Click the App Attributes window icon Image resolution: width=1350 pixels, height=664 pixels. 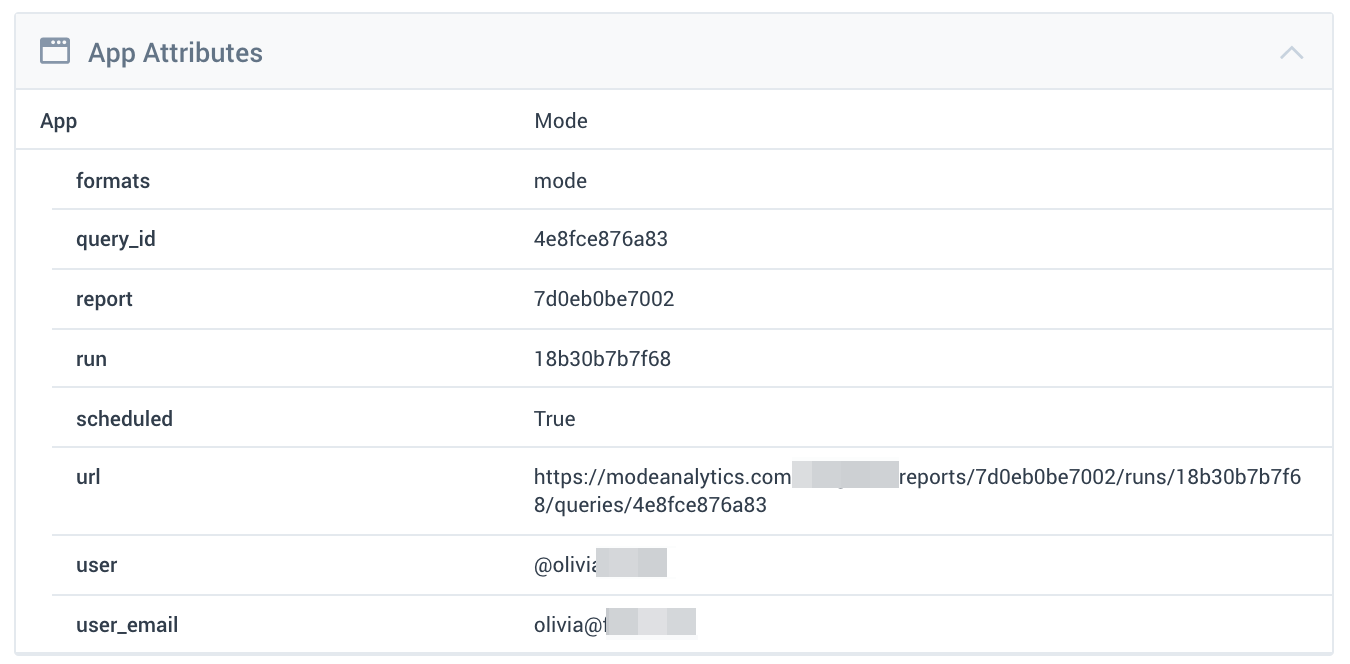[x=55, y=51]
